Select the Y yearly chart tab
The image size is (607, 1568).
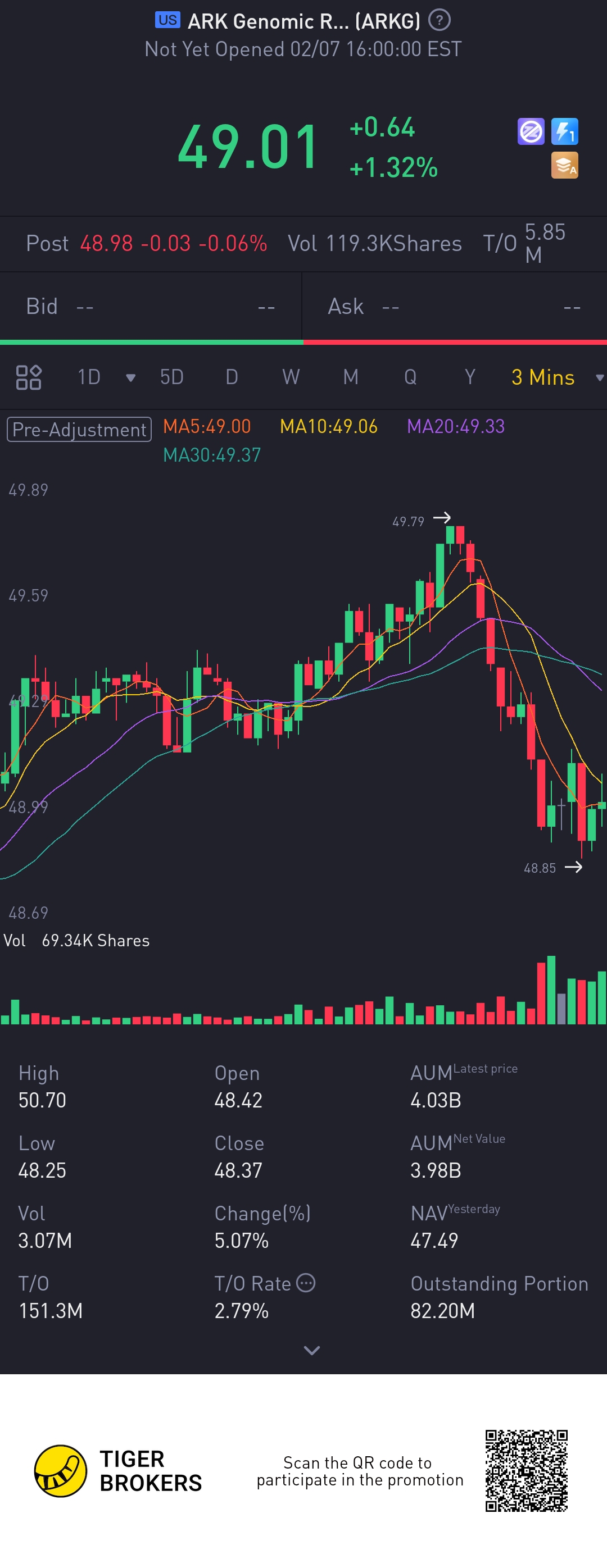tap(470, 377)
